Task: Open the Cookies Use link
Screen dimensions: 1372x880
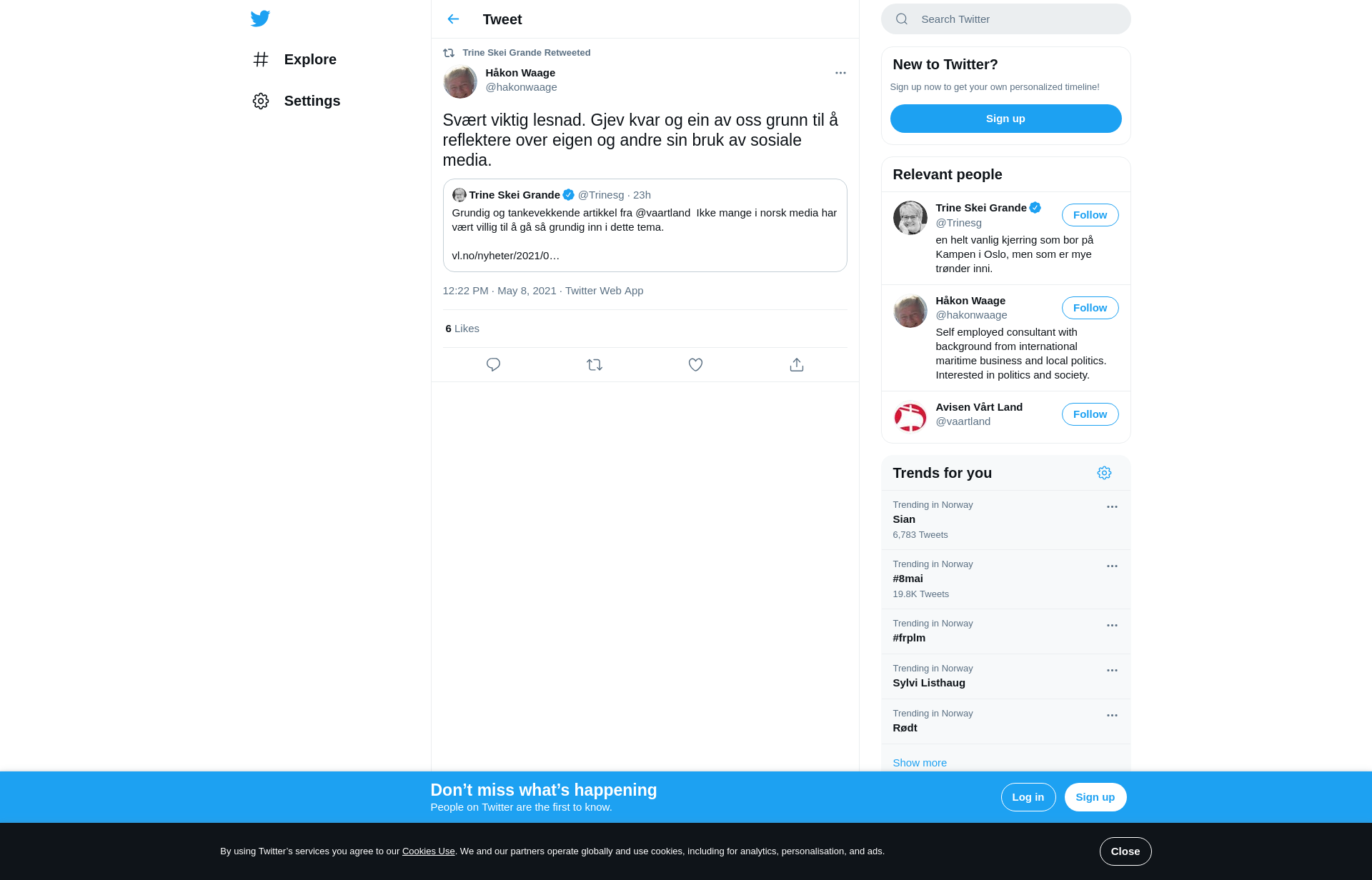Action: [x=428, y=851]
